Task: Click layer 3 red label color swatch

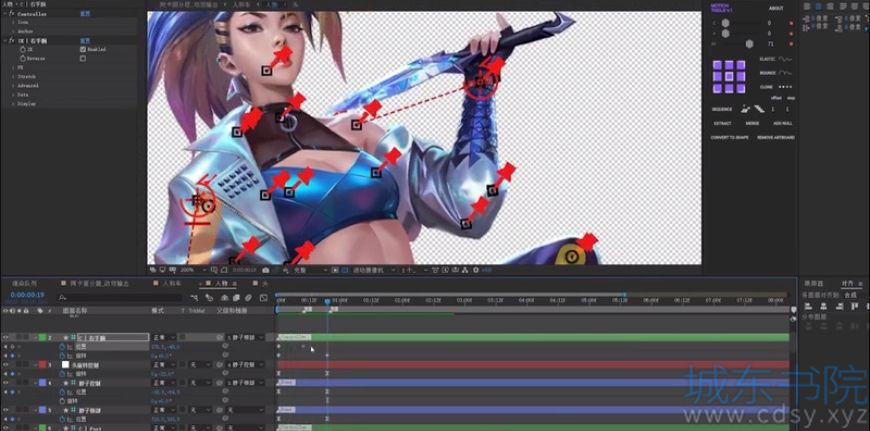Action: pos(42,364)
